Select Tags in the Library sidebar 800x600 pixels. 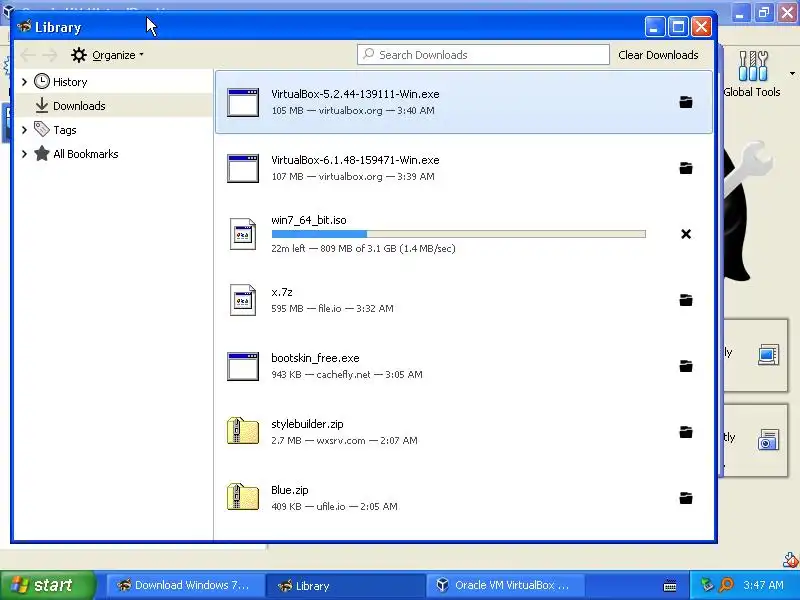click(x=114, y=130)
